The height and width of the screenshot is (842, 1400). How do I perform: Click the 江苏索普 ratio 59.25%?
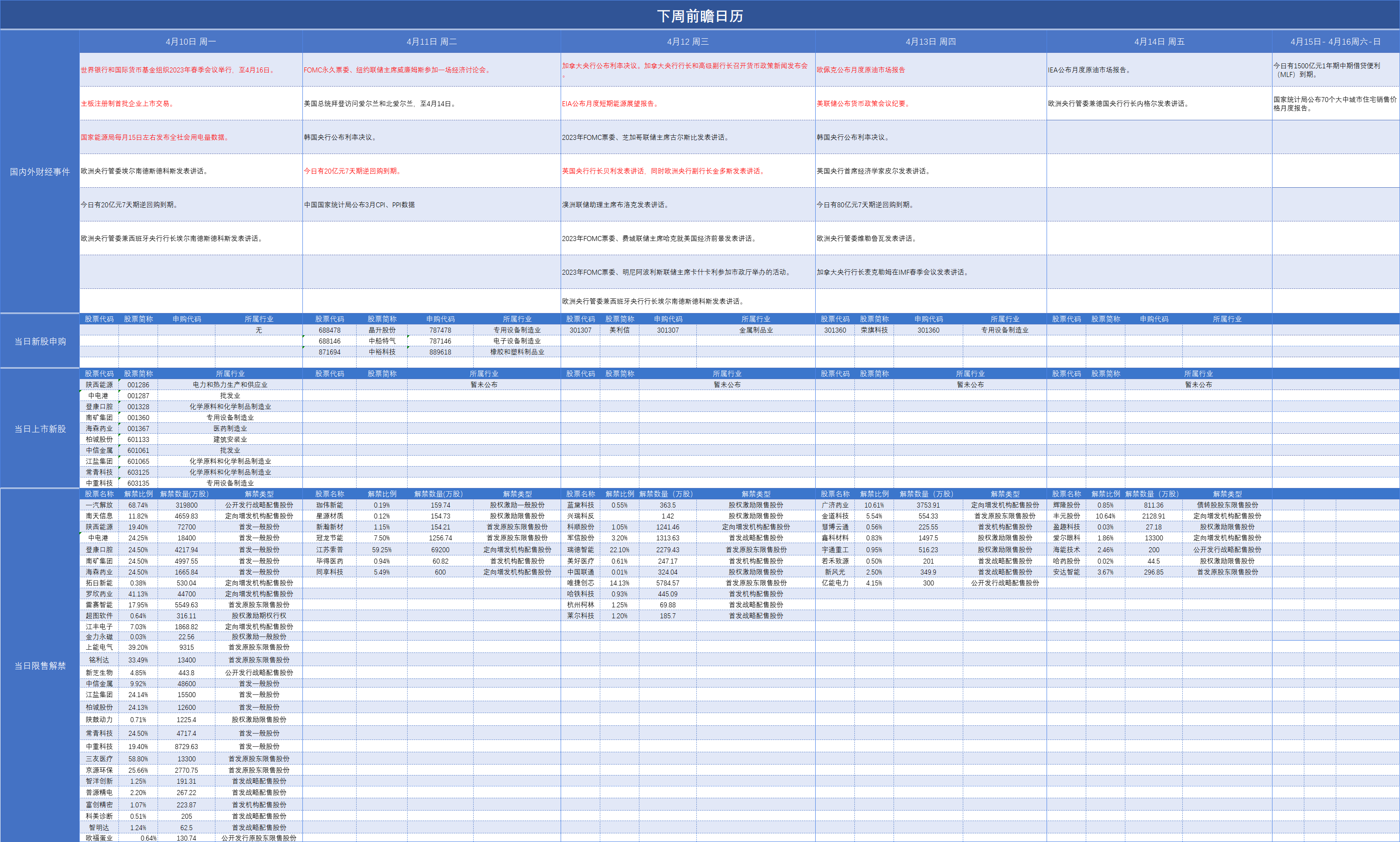382,549
